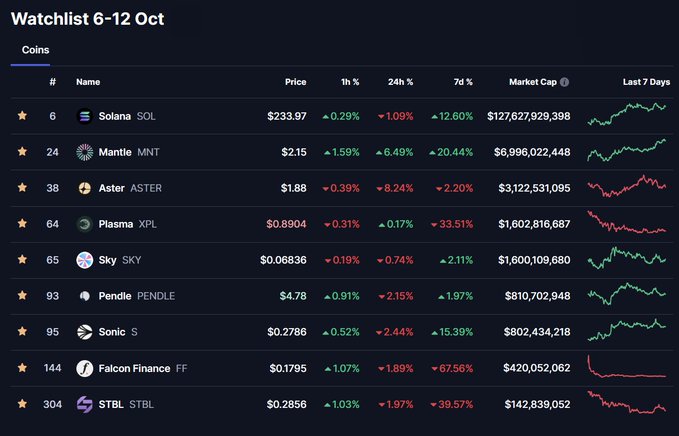The image size is (679, 436).
Task: Unstar Solana from the watchlist
Action: click(x=22, y=116)
